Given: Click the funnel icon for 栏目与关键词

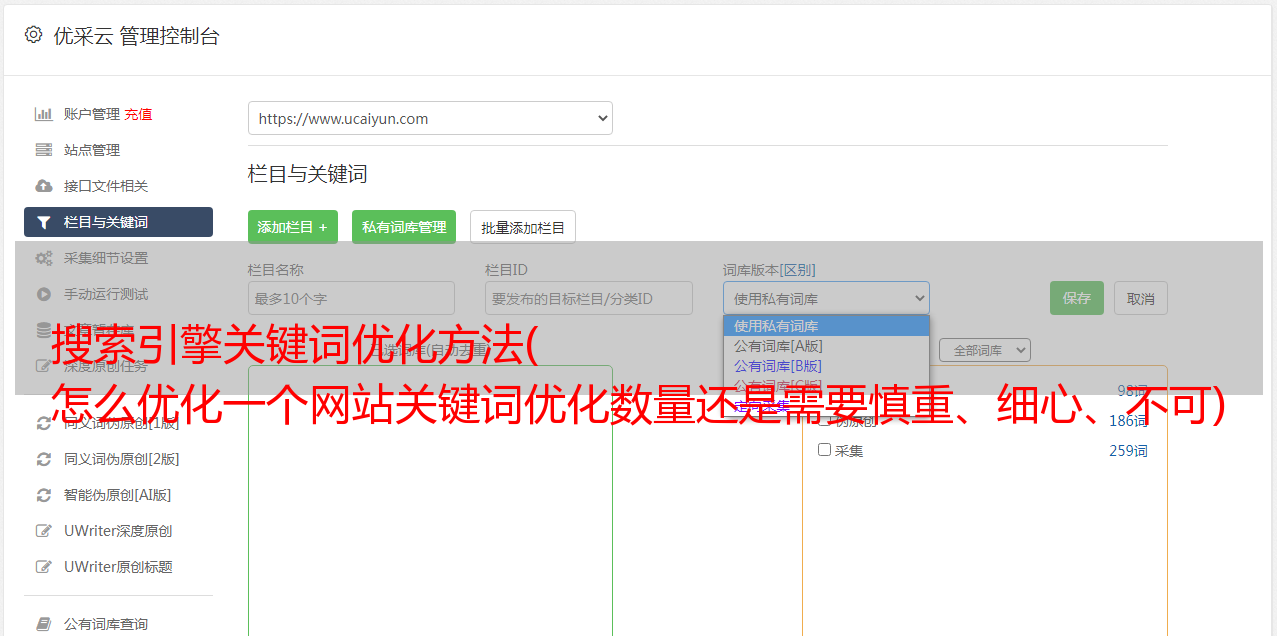Looking at the screenshot, I should pyautogui.click(x=44, y=222).
